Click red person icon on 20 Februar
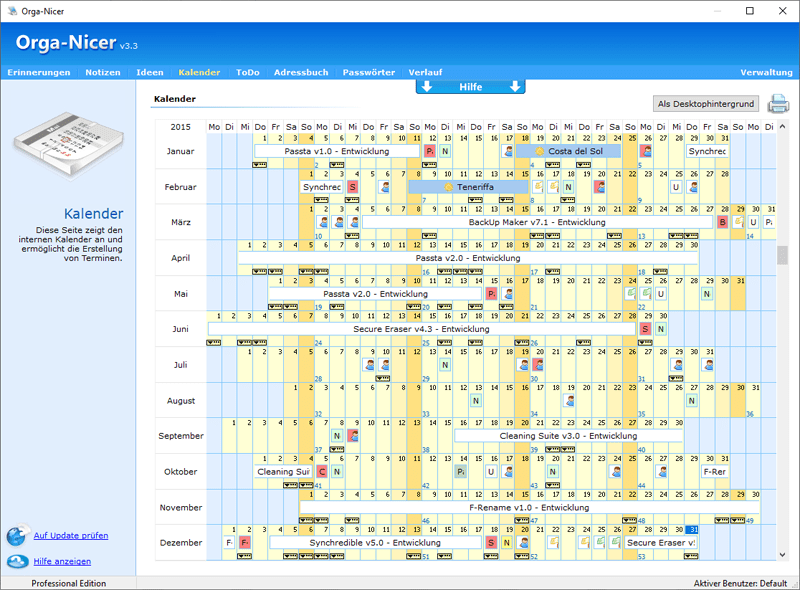This screenshot has height=590, width=800. pos(600,187)
